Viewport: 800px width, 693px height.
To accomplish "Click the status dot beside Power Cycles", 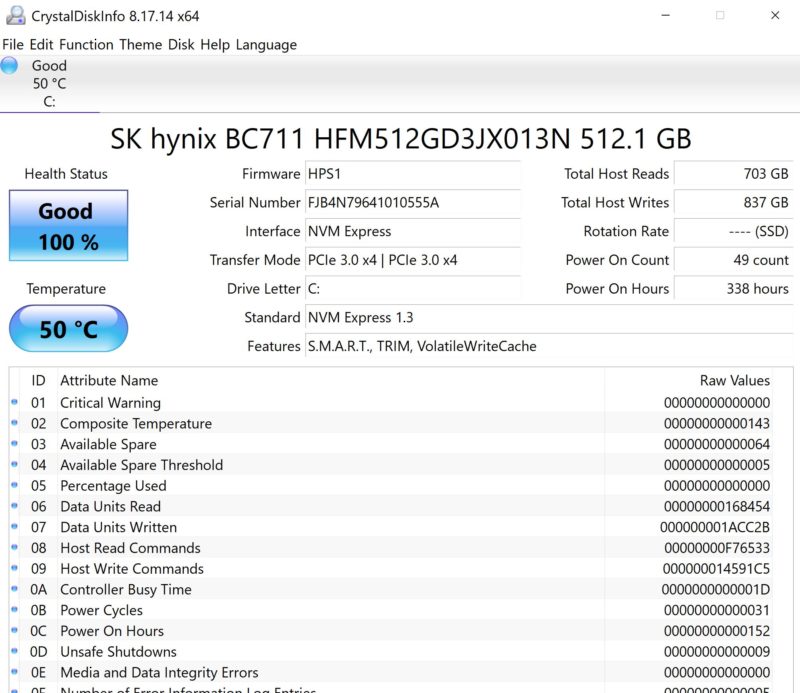I will pyautogui.click(x=15, y=610).
